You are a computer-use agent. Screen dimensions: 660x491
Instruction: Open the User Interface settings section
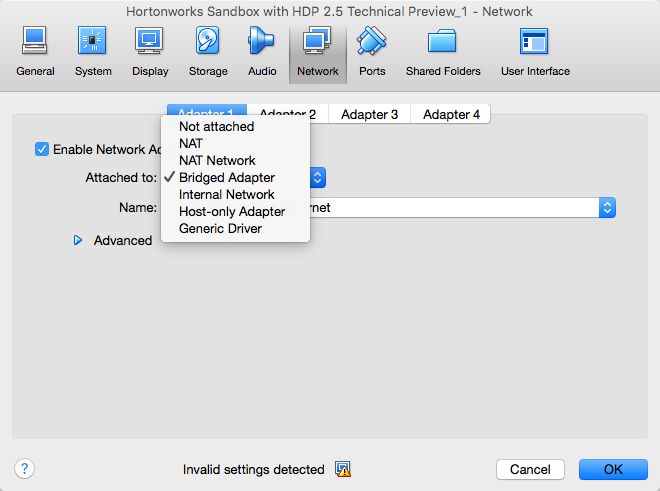click(x=535, y=52)
